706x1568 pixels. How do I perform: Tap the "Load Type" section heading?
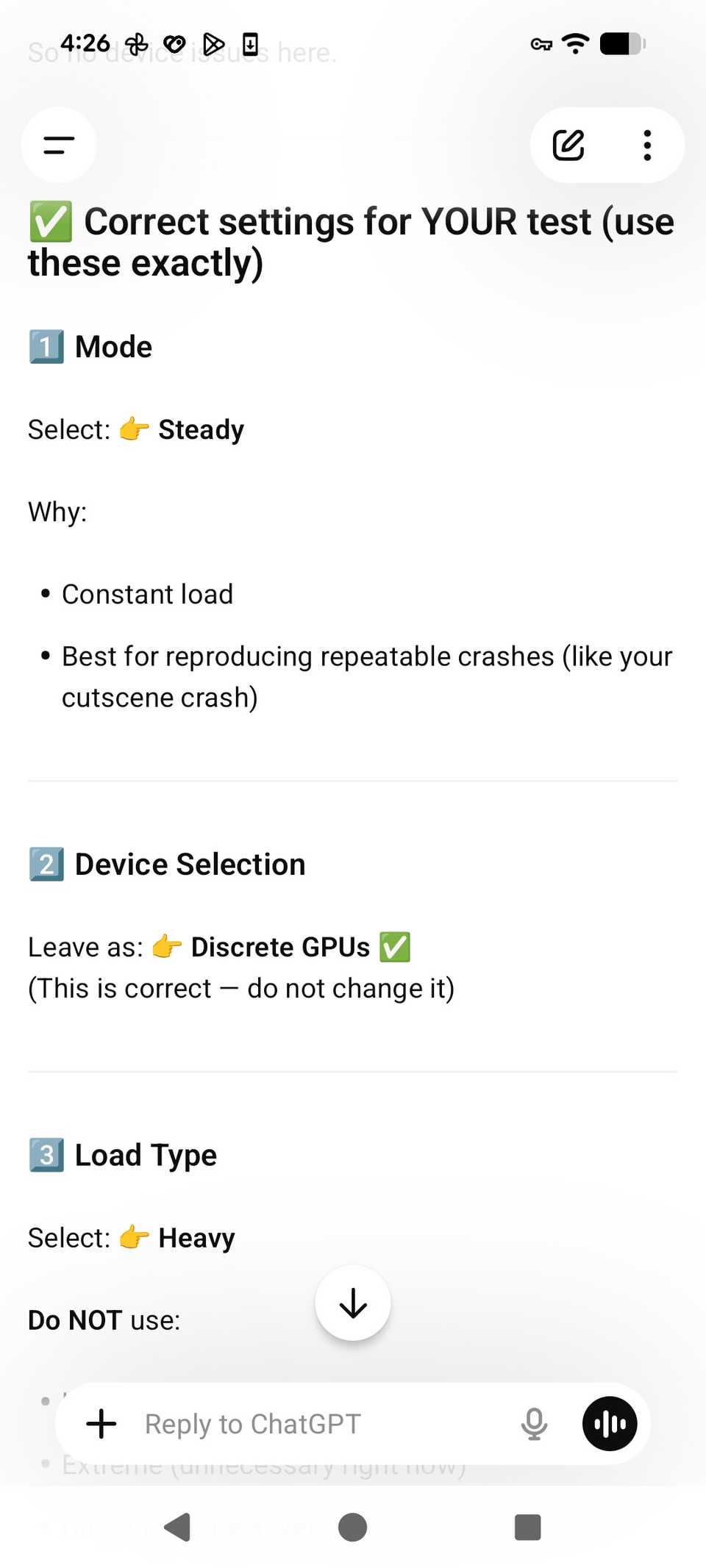146,1156
